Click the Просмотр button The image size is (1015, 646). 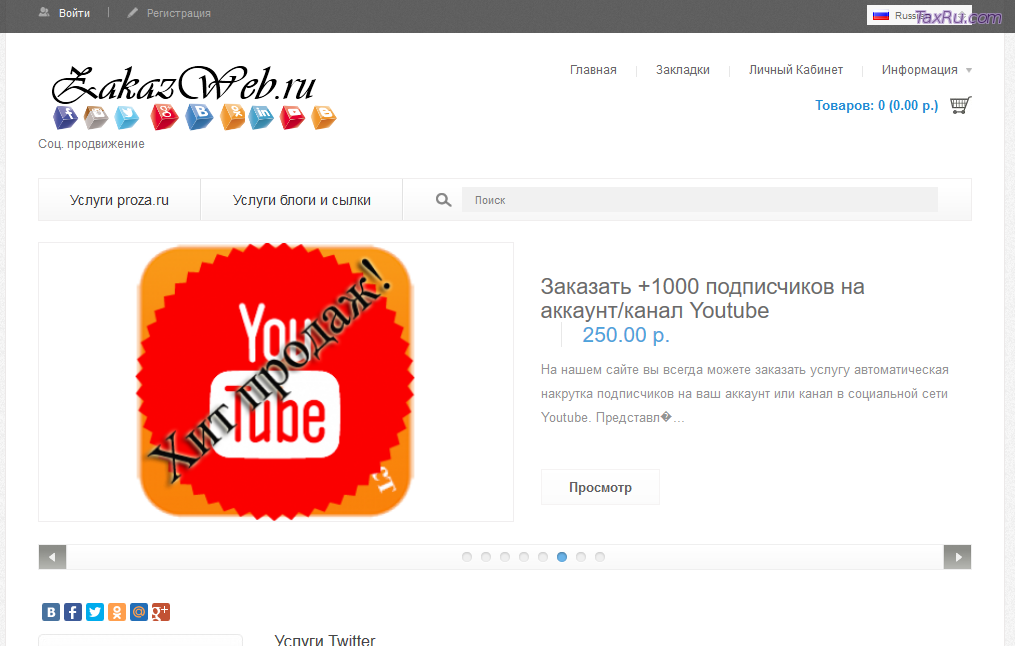pos(600,487)
